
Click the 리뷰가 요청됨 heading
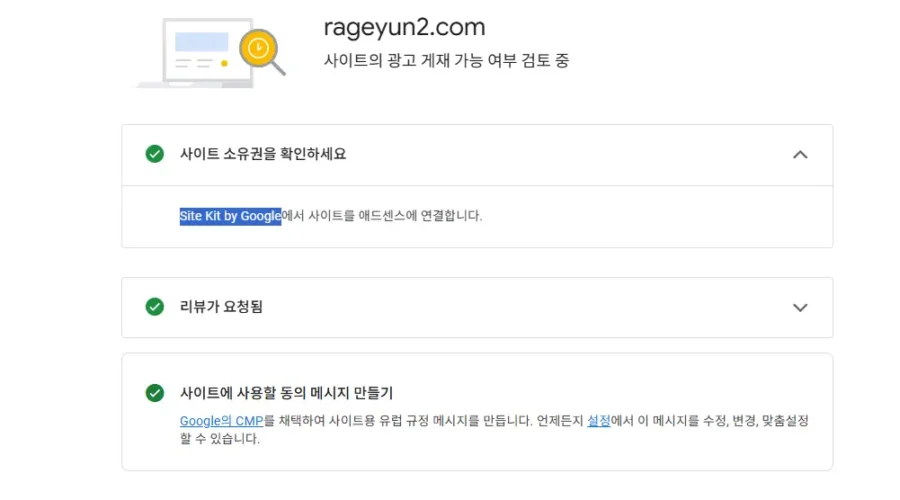click(221, 307)
